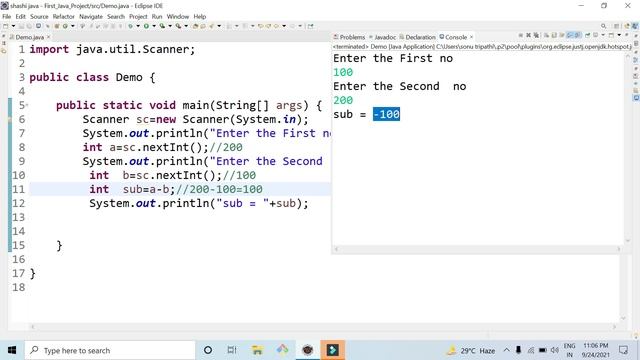
Task: Click the green bug Debug icon
Action: (x=131, y=26)
